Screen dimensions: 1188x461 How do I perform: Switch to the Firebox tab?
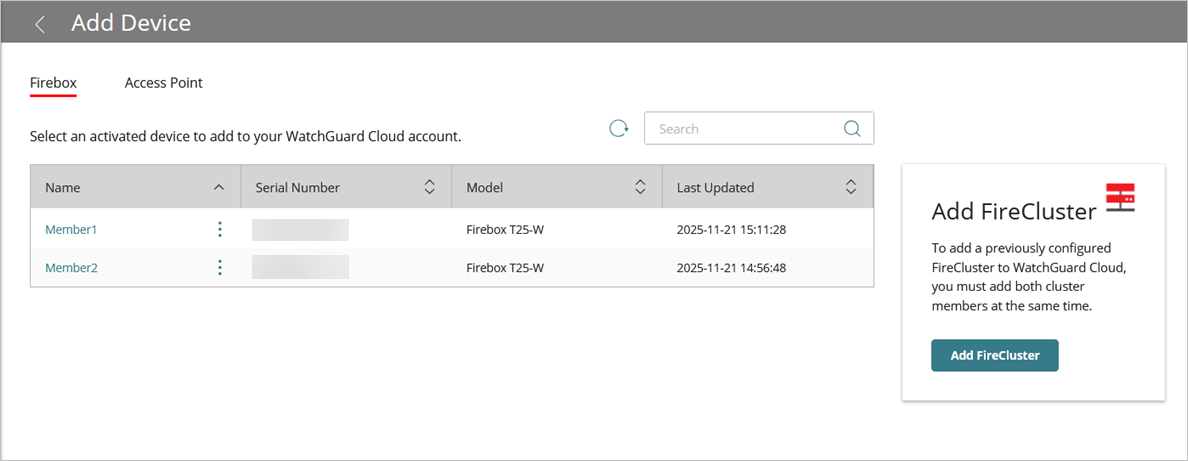pyautogui.click(x=53, y=83)
